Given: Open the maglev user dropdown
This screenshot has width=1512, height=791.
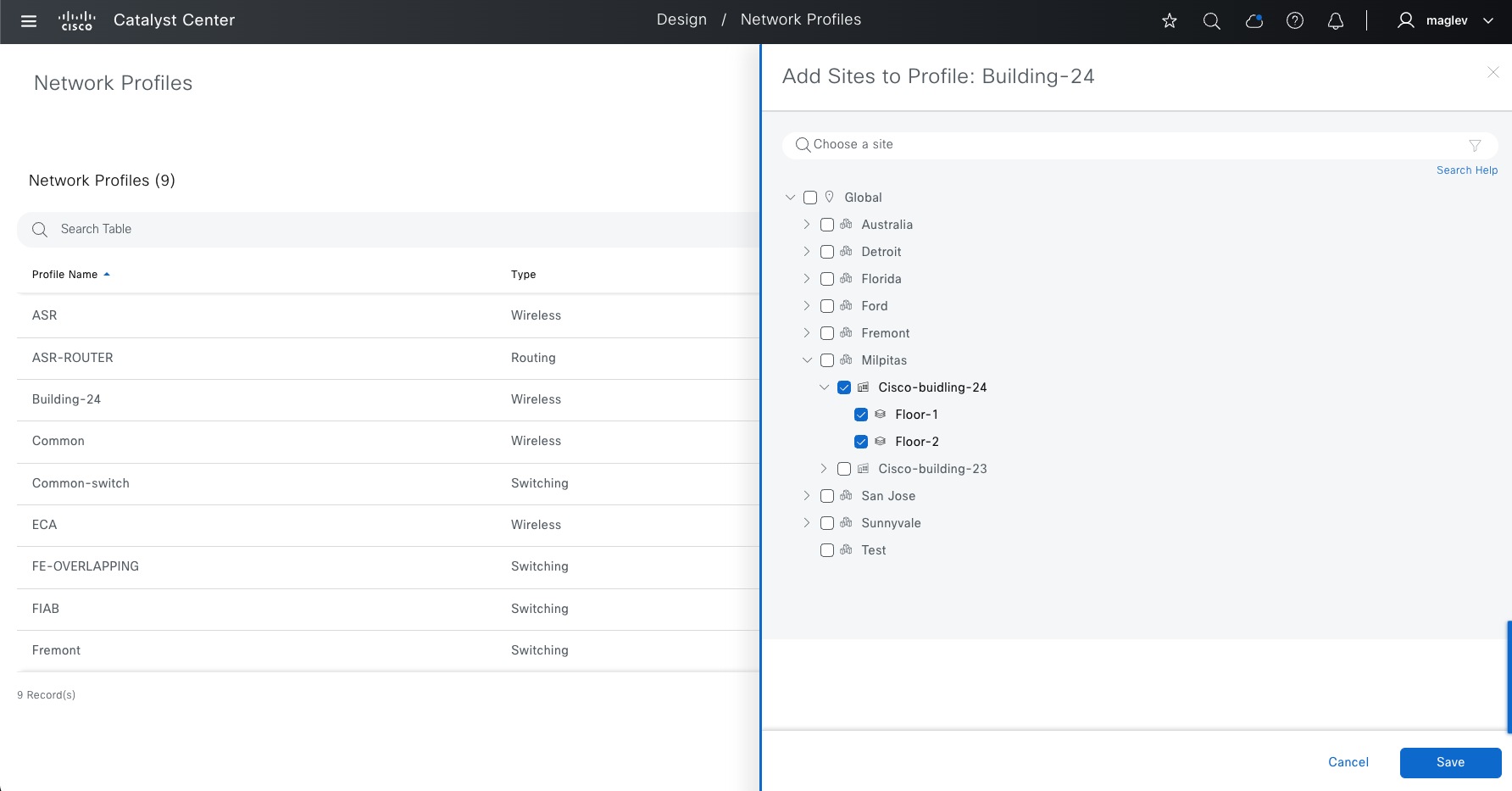Looking at the screenshot, I should 1446,21.
